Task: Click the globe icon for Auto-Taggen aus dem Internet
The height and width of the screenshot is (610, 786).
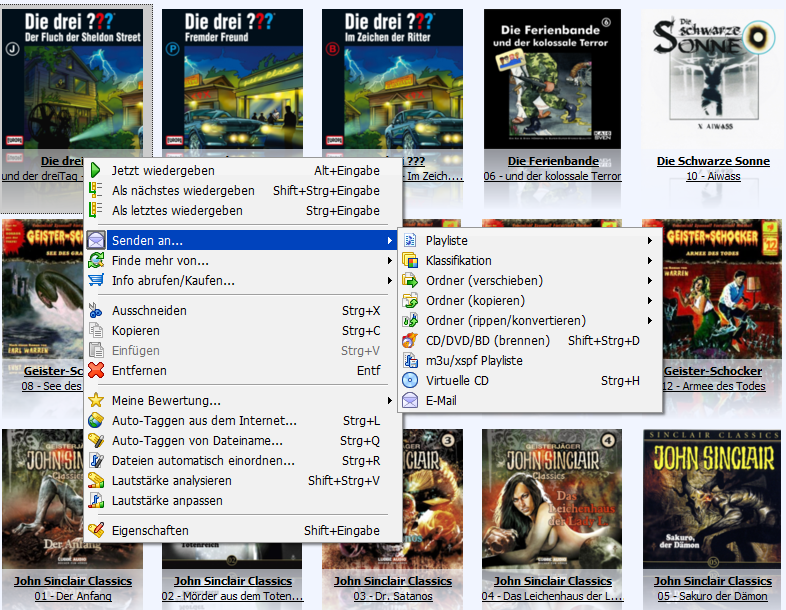Action: (x=96, y=421)
